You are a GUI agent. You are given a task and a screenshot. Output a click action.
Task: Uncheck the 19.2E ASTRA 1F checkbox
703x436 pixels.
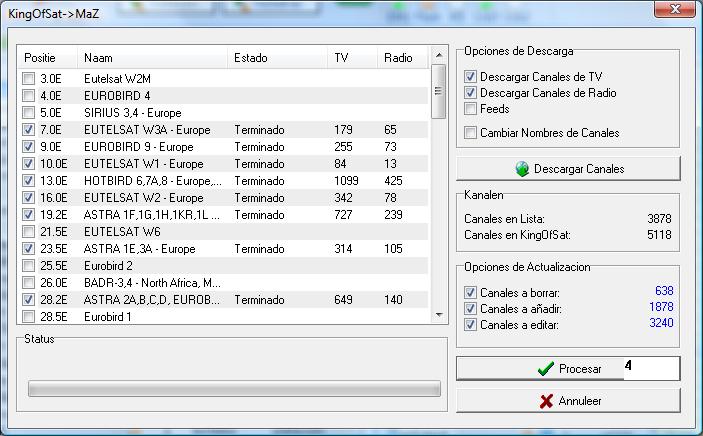28,215
